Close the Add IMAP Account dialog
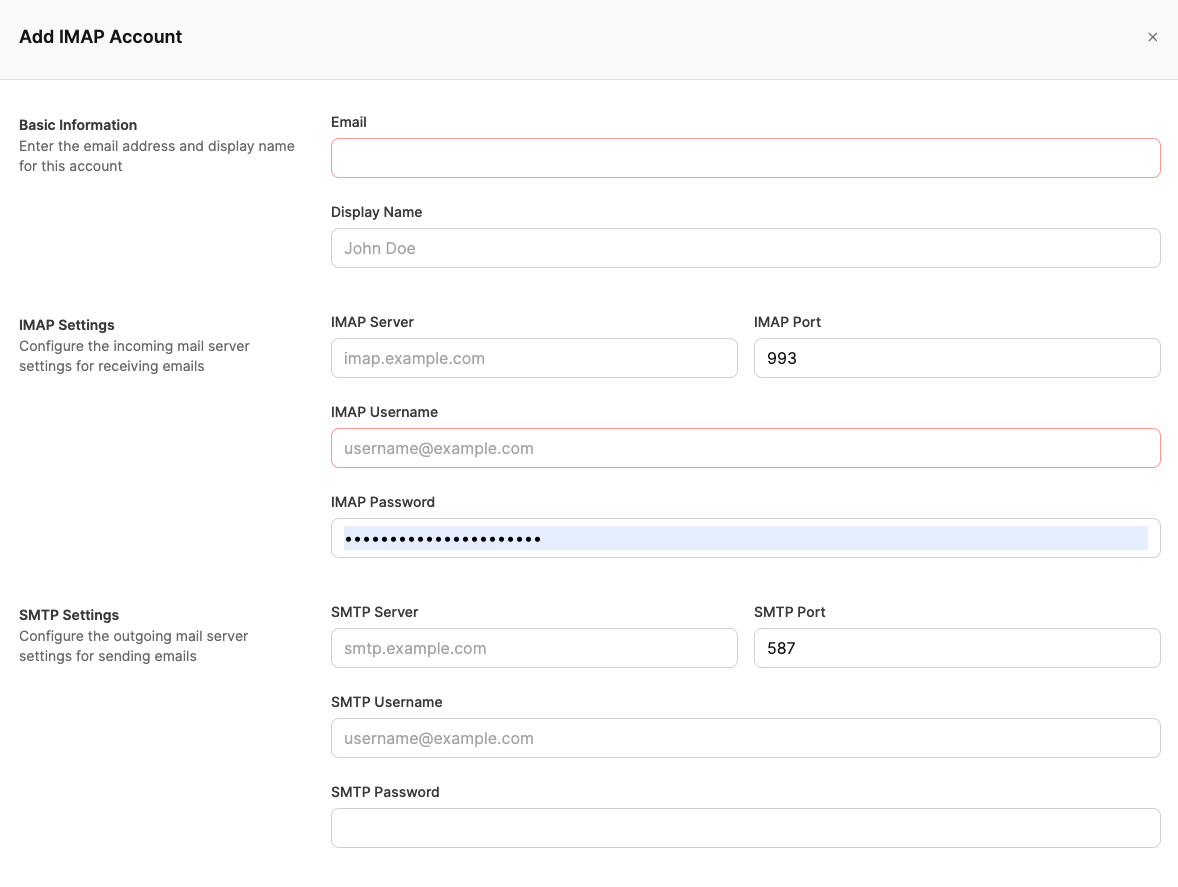 [x=1152, y=37]
